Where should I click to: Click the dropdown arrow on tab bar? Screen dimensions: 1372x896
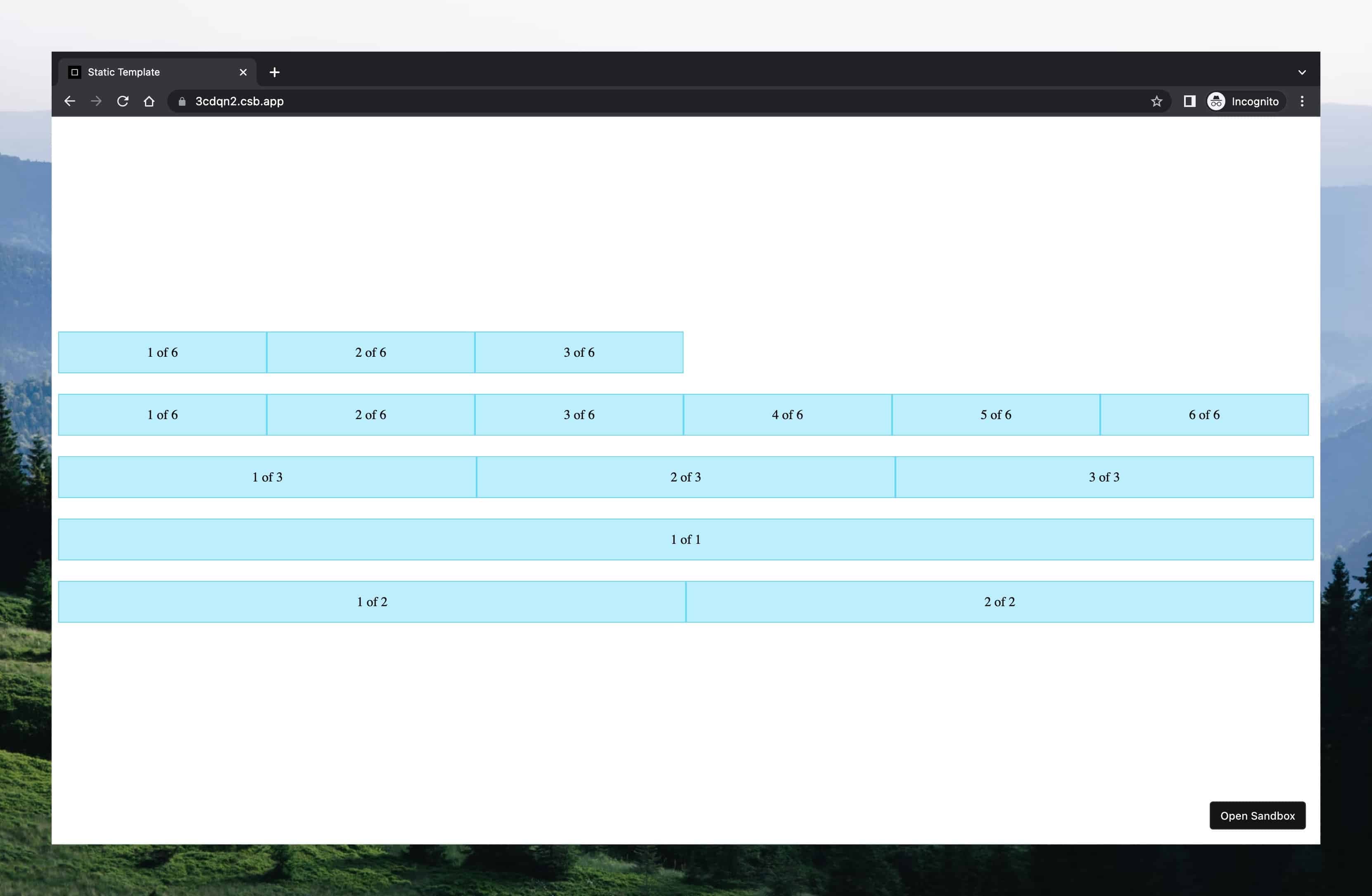1302,72
